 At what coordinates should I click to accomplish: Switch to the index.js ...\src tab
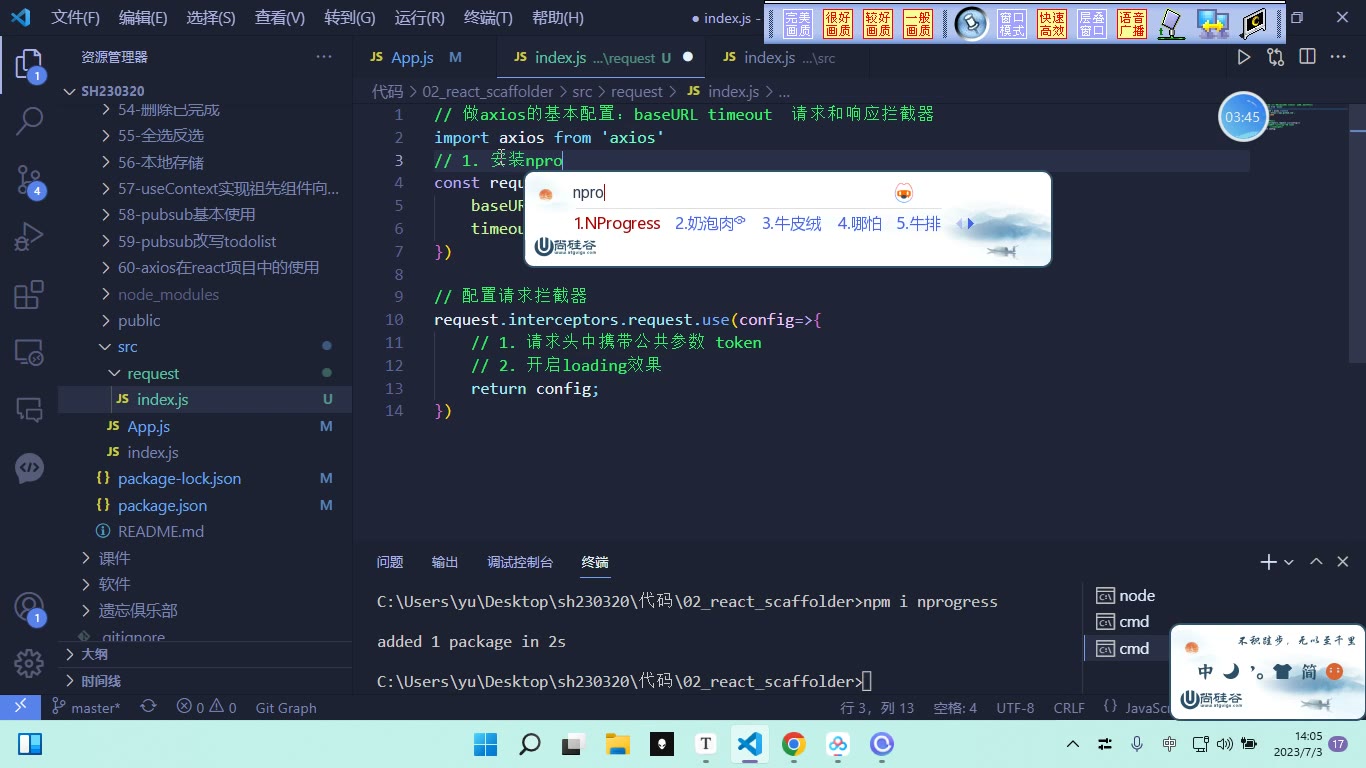[x=787, y=58]
